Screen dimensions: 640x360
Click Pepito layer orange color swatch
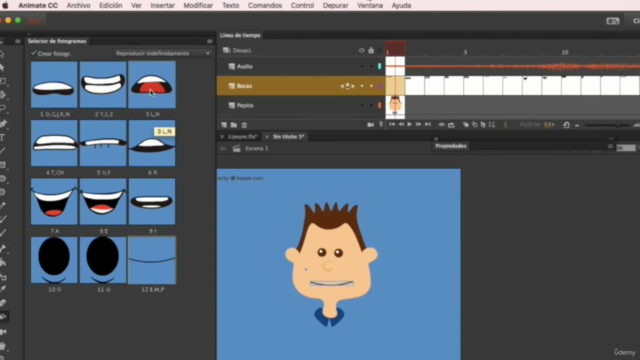(380, 105)
